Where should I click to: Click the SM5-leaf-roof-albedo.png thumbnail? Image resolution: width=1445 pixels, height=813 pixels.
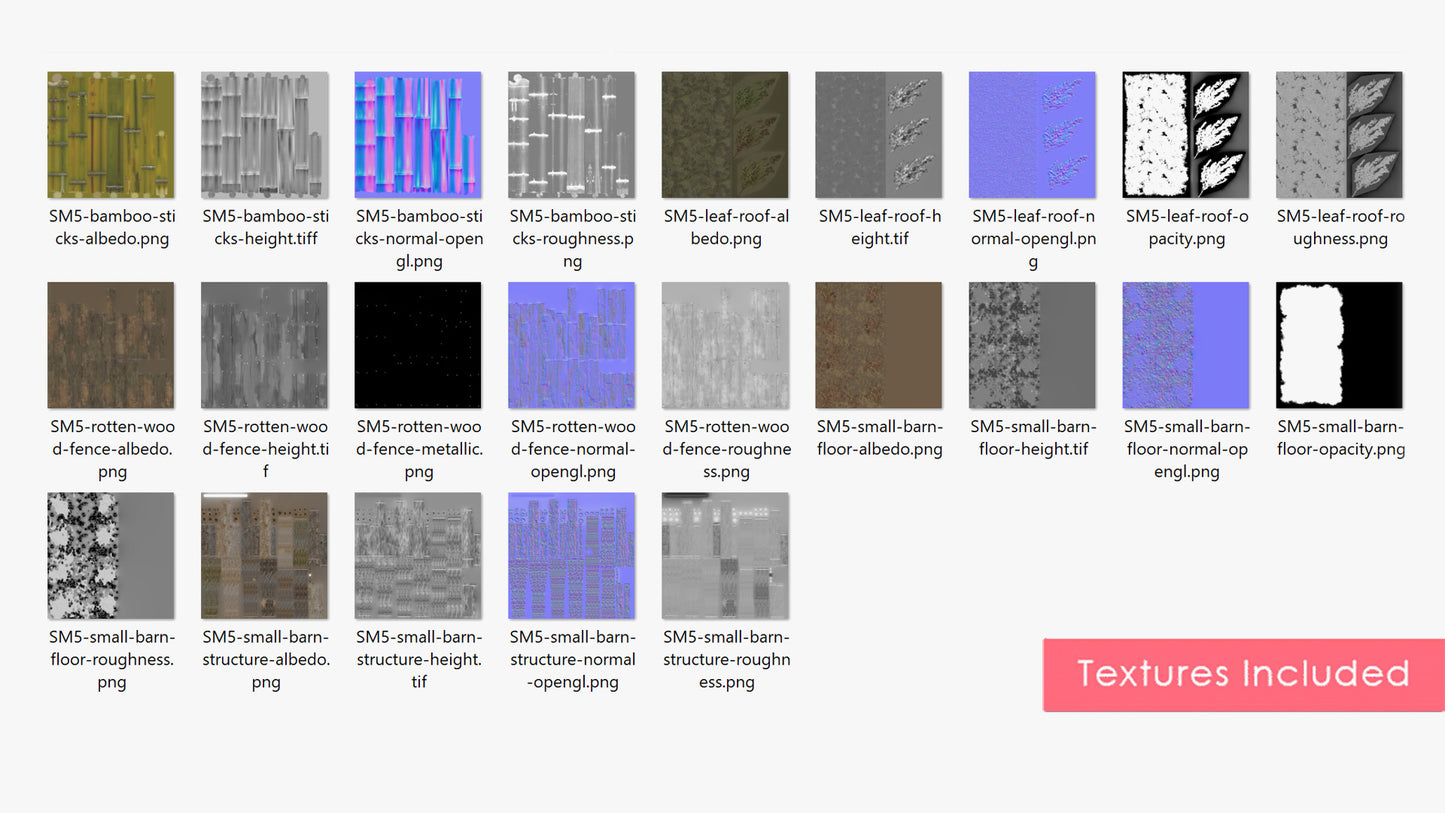[725, 135]
